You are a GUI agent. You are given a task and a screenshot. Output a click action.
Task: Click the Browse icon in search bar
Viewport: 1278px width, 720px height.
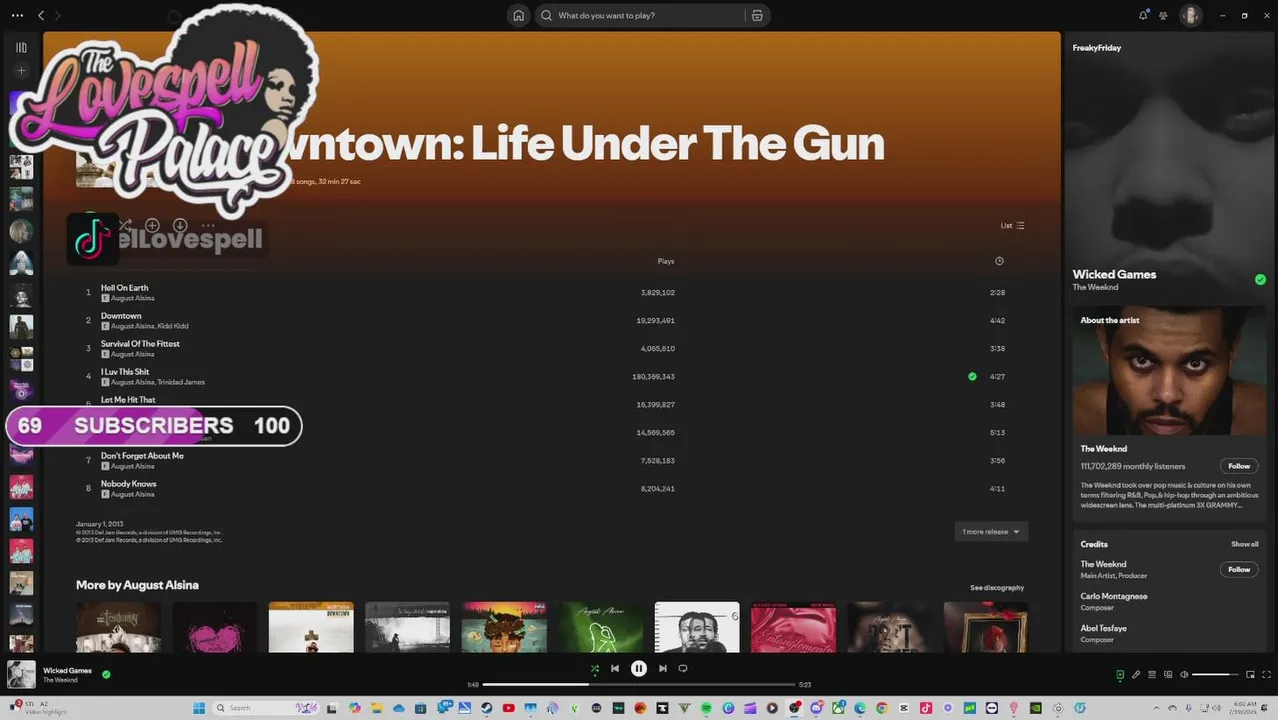coord(757,15)
